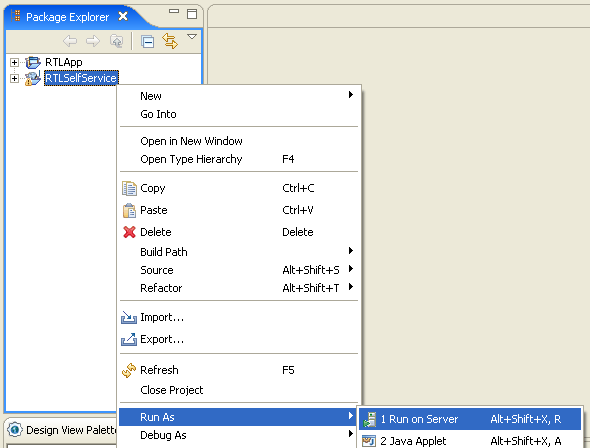Click the Up/Go Home toolbar icon
Screen dimensions: 590x448
pos(117,41)
